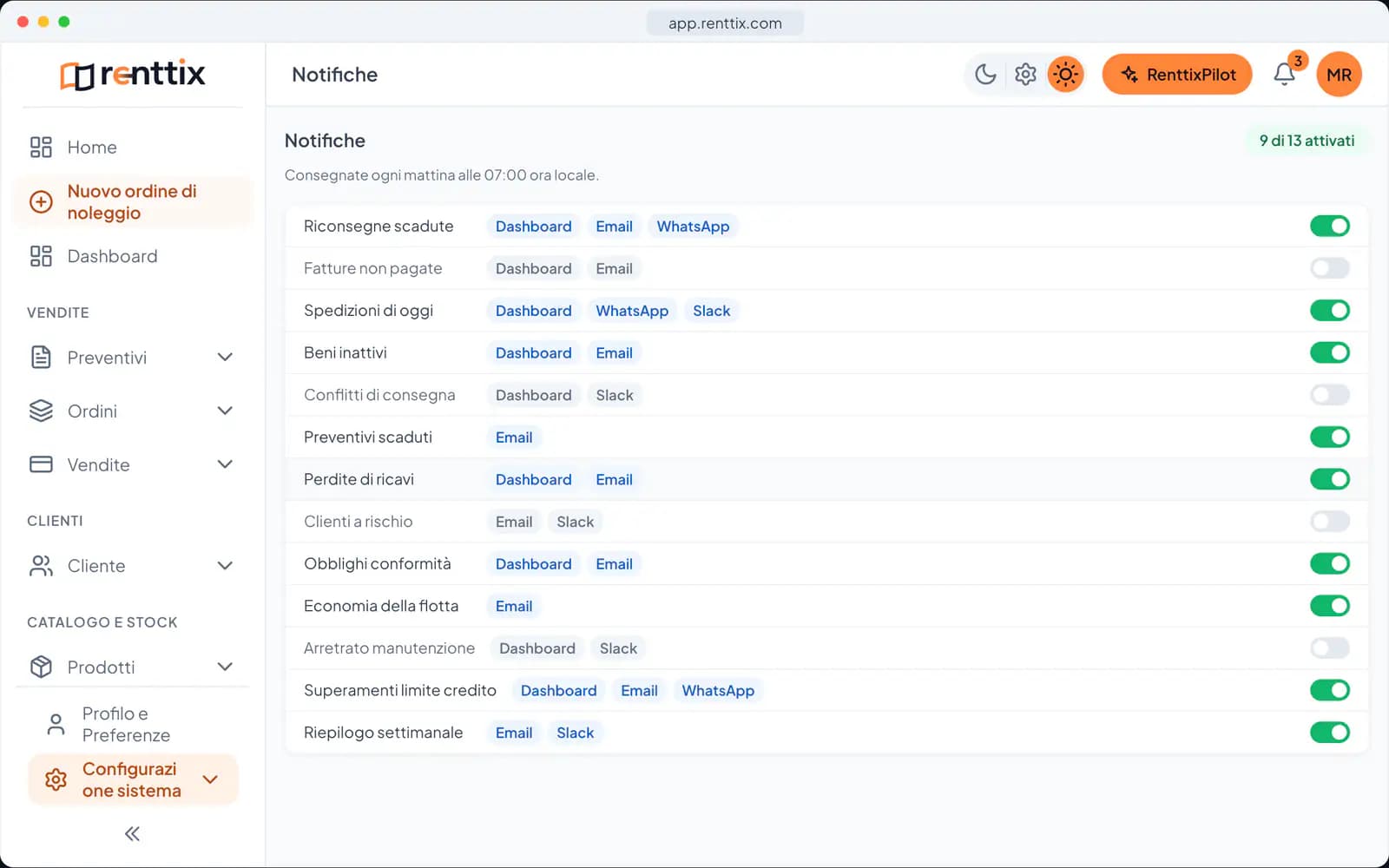Click Dashboard tag for Superamenti limite credito

[x=558, y=691]
